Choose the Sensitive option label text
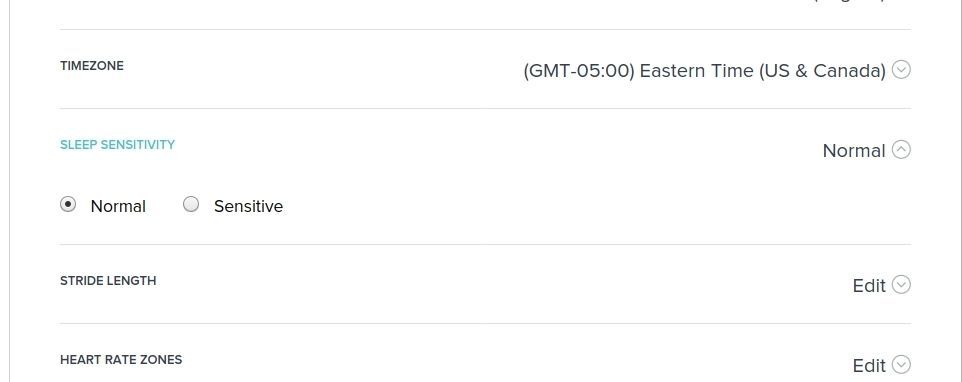This screenshot has width=962, height=382. tap(248, 206)
